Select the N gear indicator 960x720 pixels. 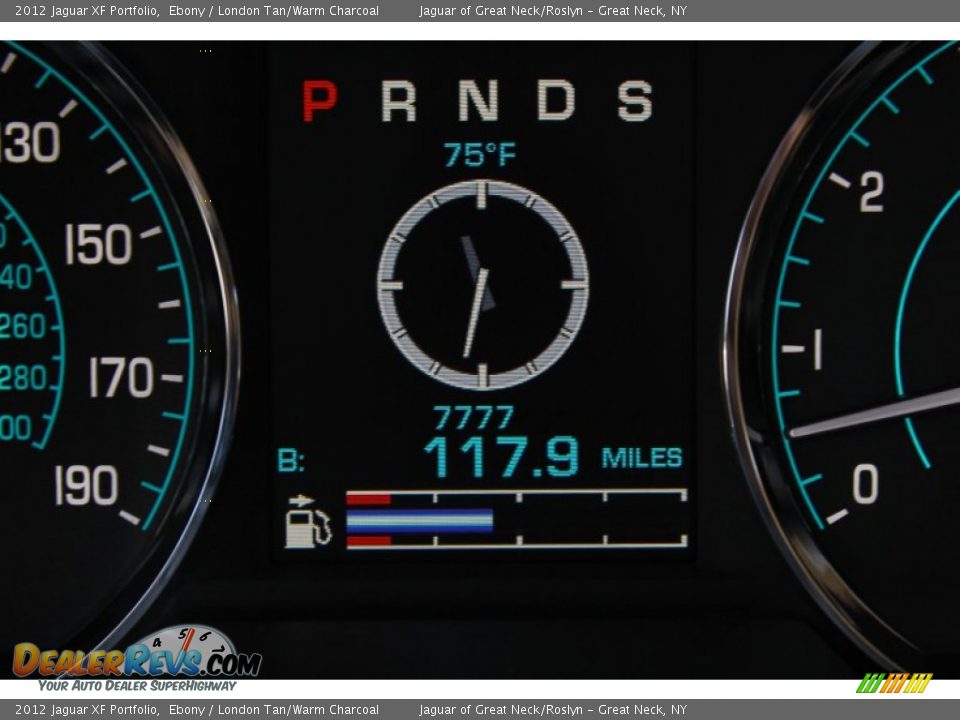(x=478, y=101)
